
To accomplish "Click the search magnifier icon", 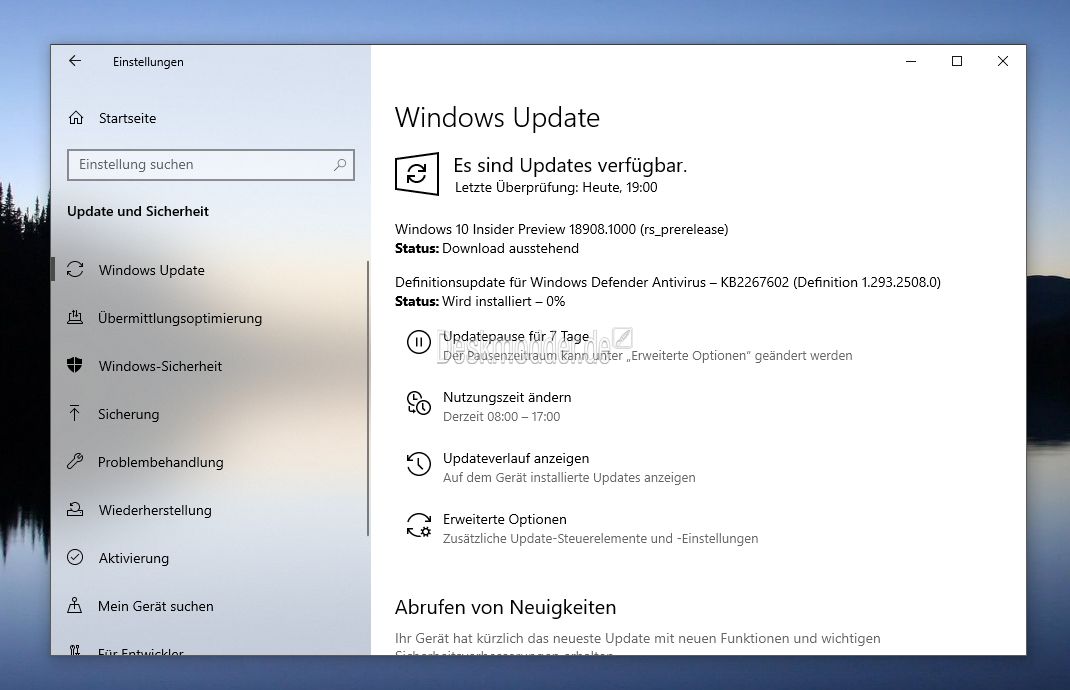I will tap(340, 164).
